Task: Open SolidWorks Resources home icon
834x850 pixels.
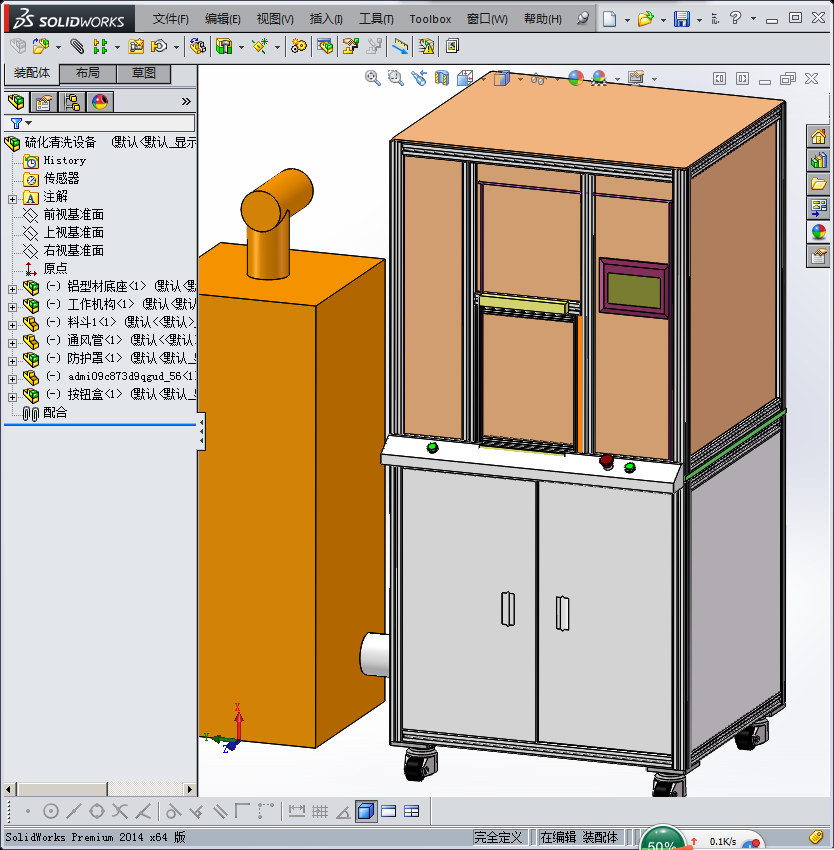Action: 818,137
